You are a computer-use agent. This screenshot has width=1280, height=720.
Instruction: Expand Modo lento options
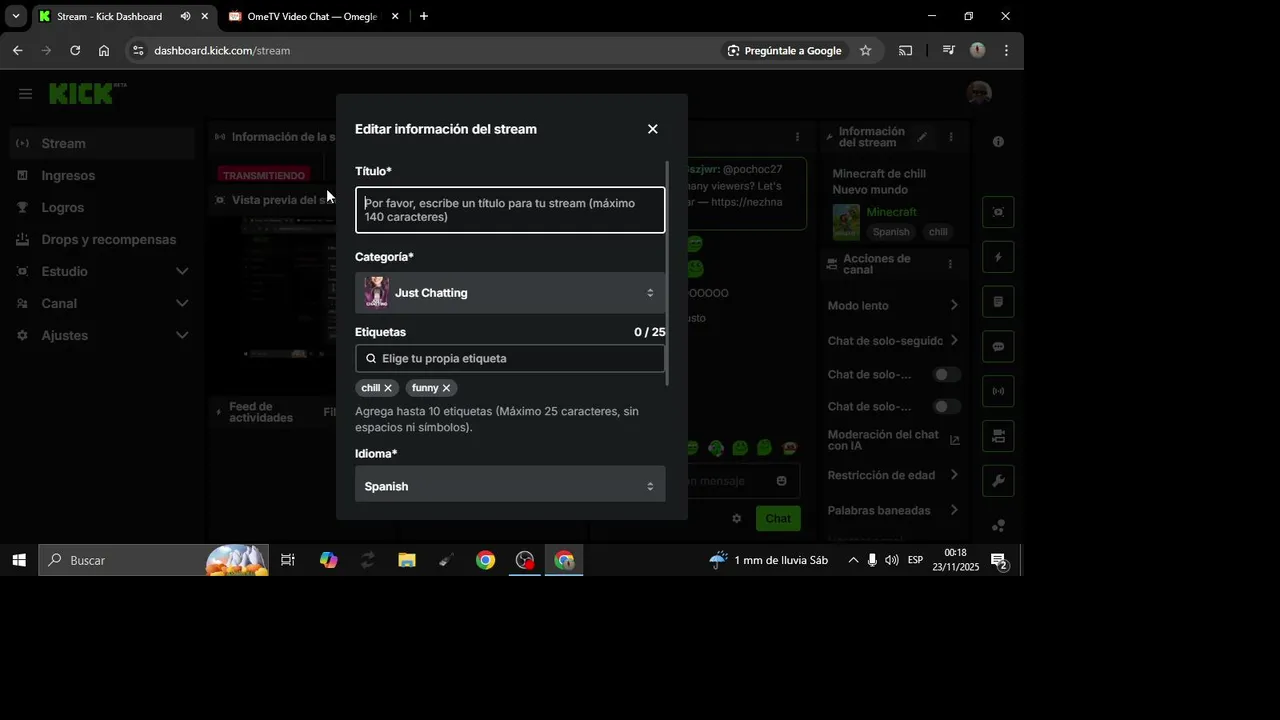pyautogui.click(x=953, y=305)
